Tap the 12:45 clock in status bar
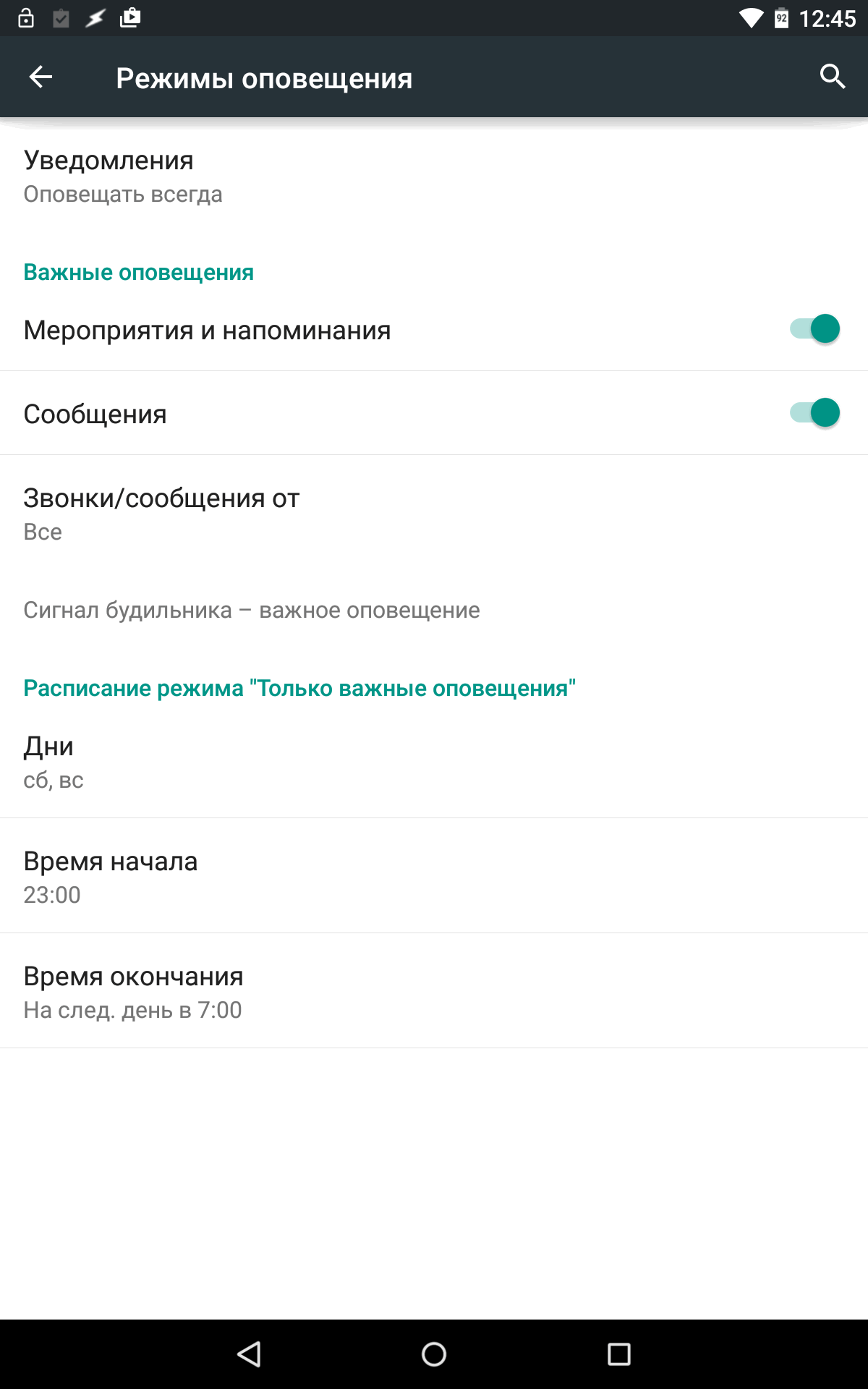The width and height of the screenshot is (868, 1389). [x=827, y=18]
